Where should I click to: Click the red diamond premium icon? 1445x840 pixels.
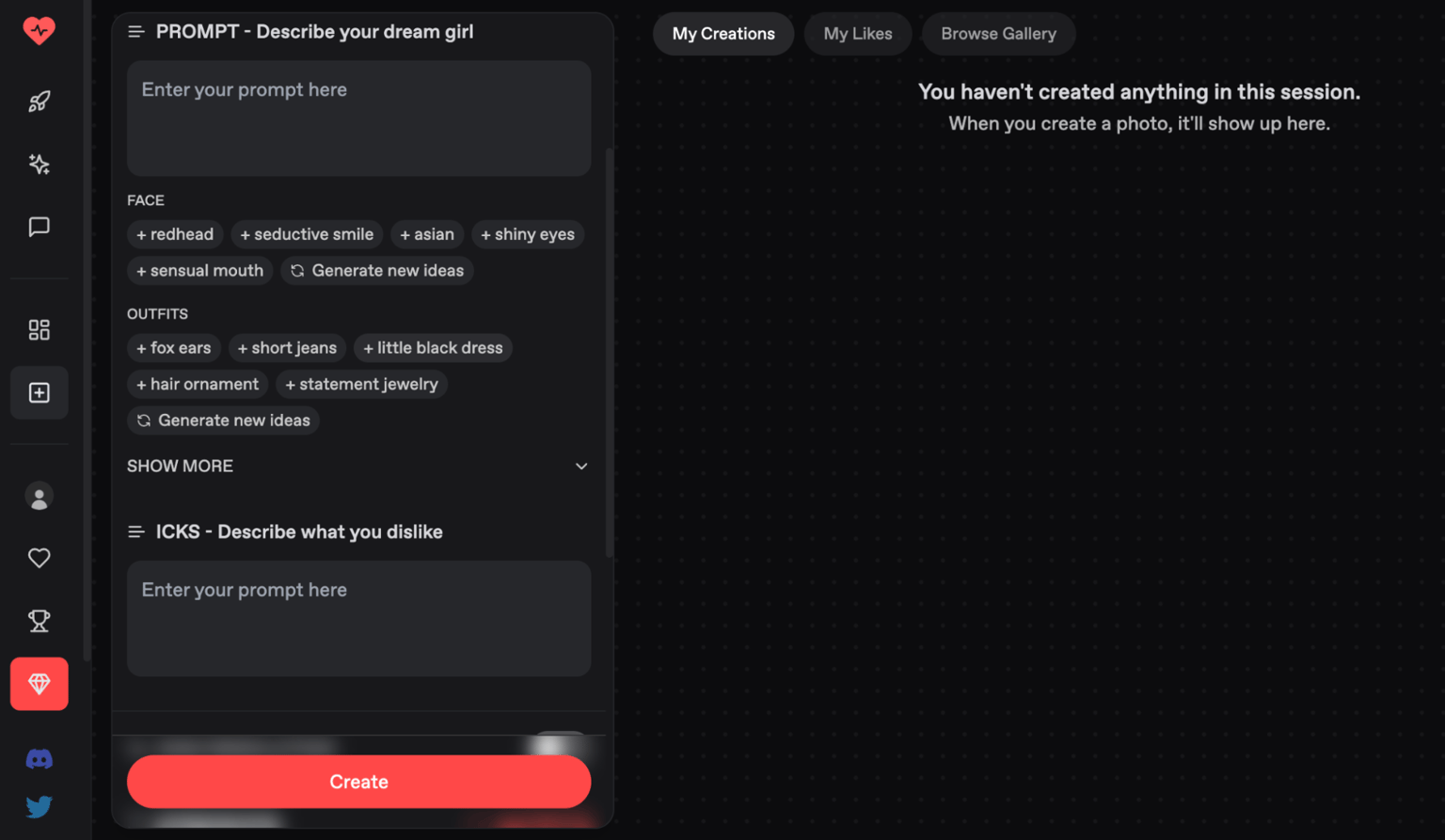click(x=39, y=684)
